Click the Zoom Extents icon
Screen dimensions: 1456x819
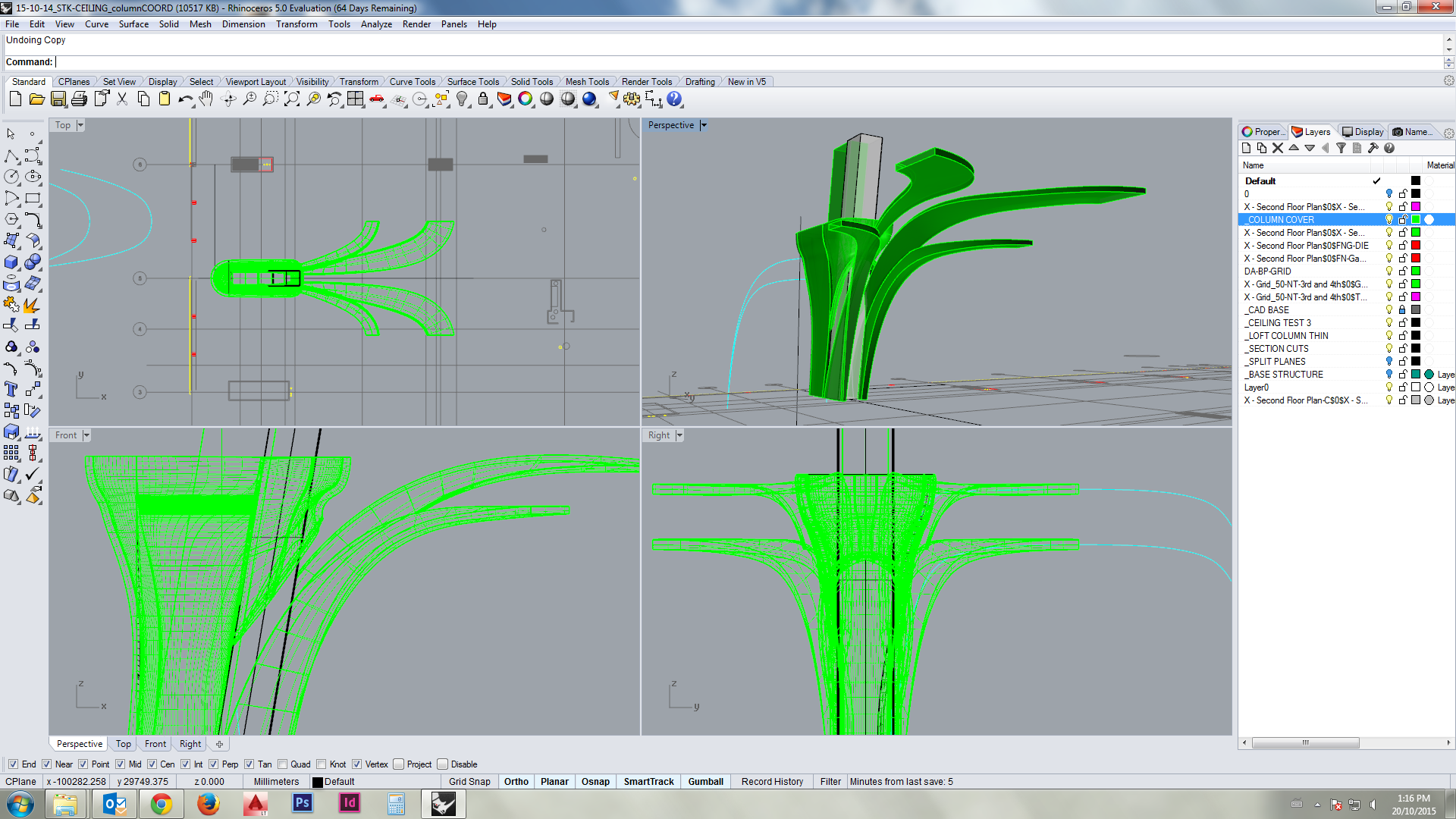point(292,99)
